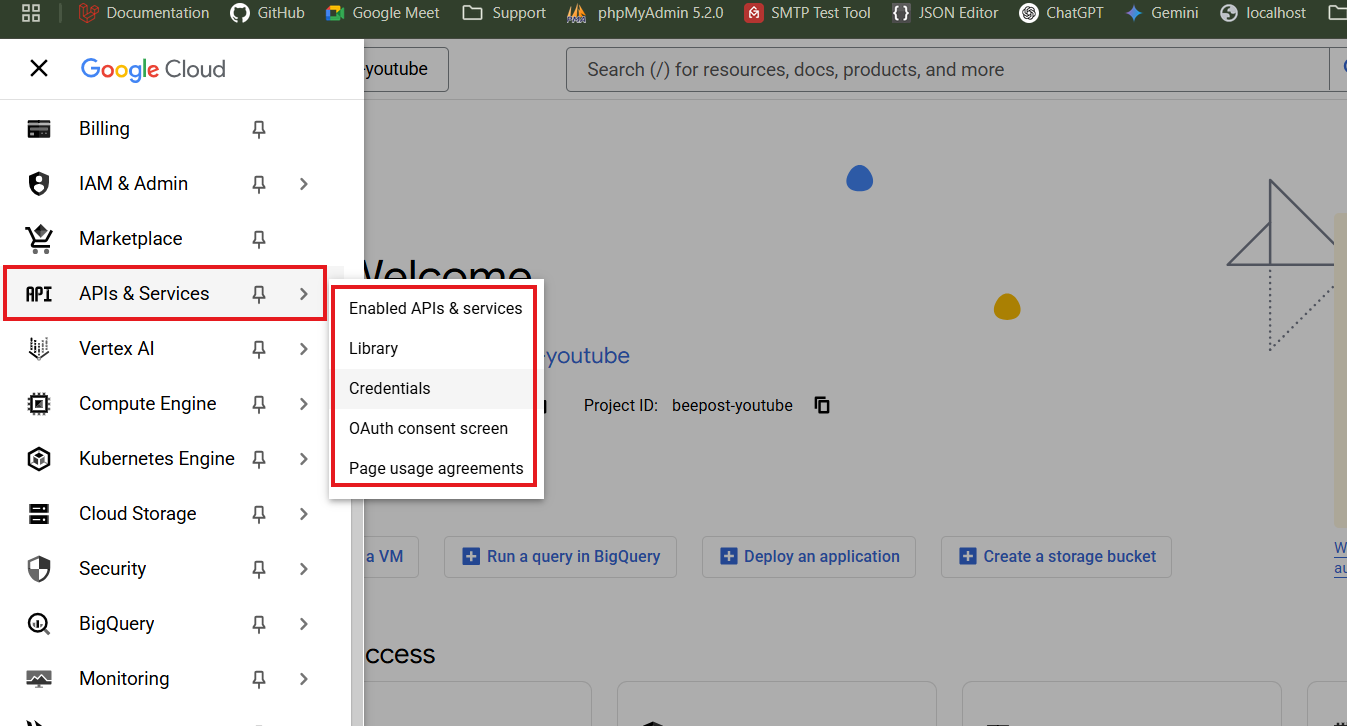Open the phpMyAdmin 5.2.0 bookmark

pos(644,13)
